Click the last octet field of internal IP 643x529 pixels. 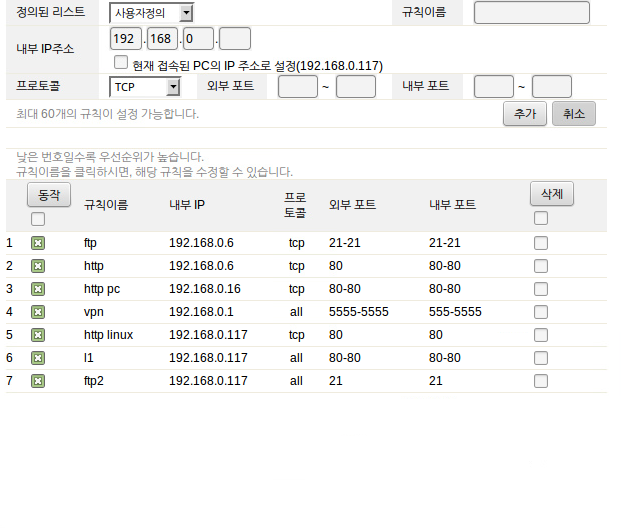click(x=235, y=39)
